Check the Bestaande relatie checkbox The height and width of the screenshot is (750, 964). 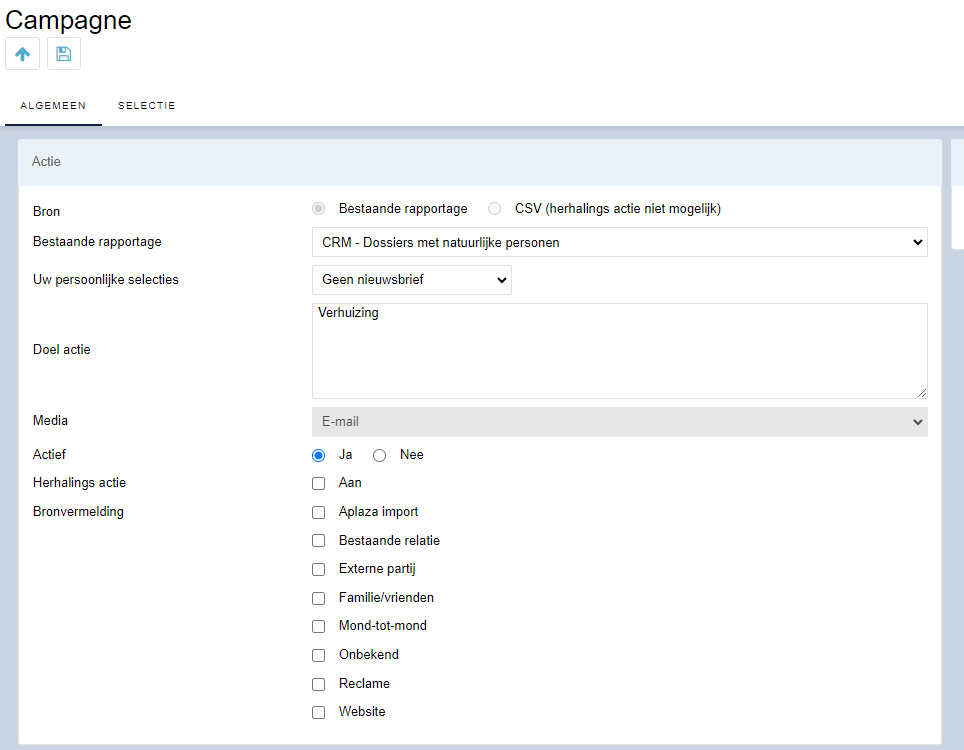click(318, 541)
